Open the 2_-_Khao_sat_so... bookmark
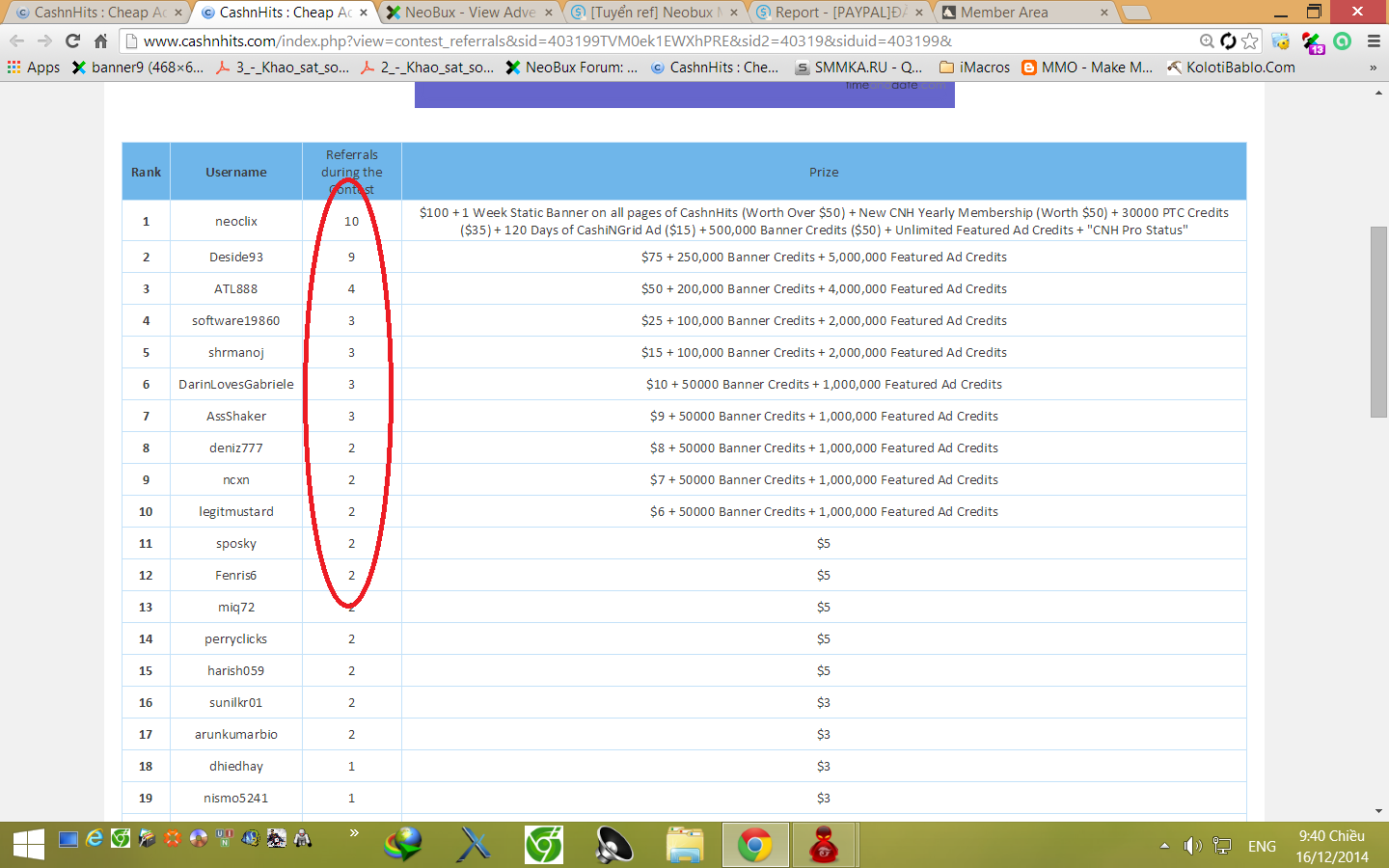The width and height of the screenshot is (1389, 868). pos(427,68)
